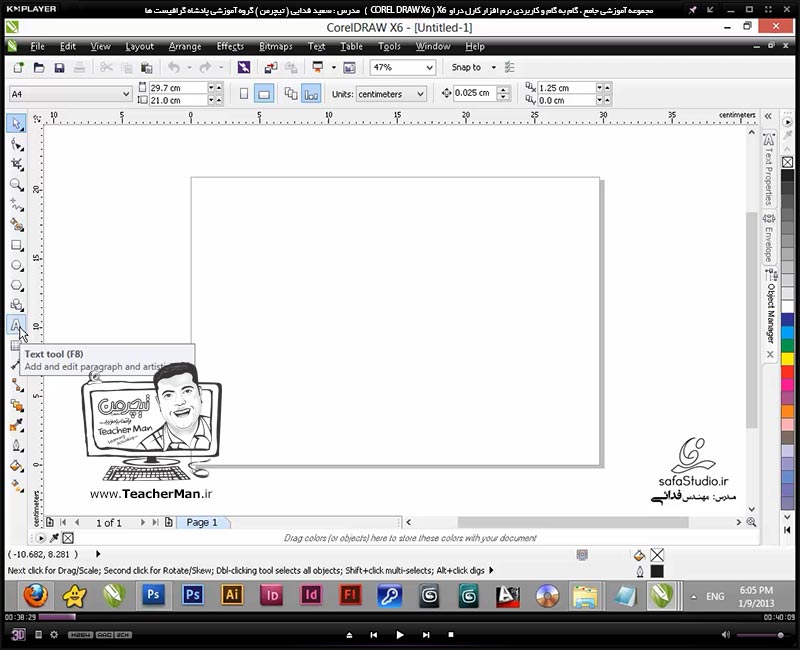Screen dimensions: 800x650
Task: Open the Text Properties docker tab
Action: point(769,169)
